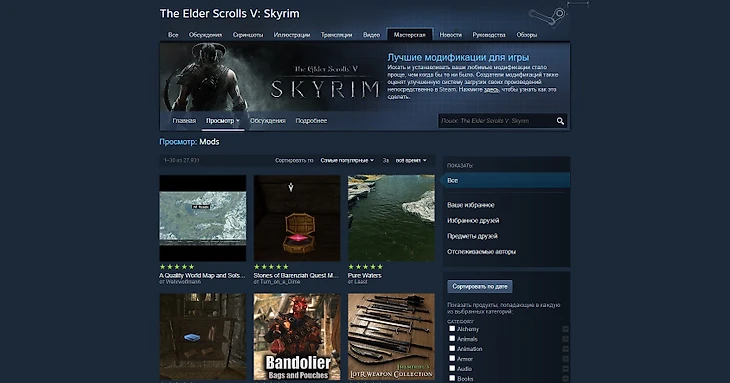Click the magnifier search icon
This screenshot has width=730, height=383.
coord(560,121)
